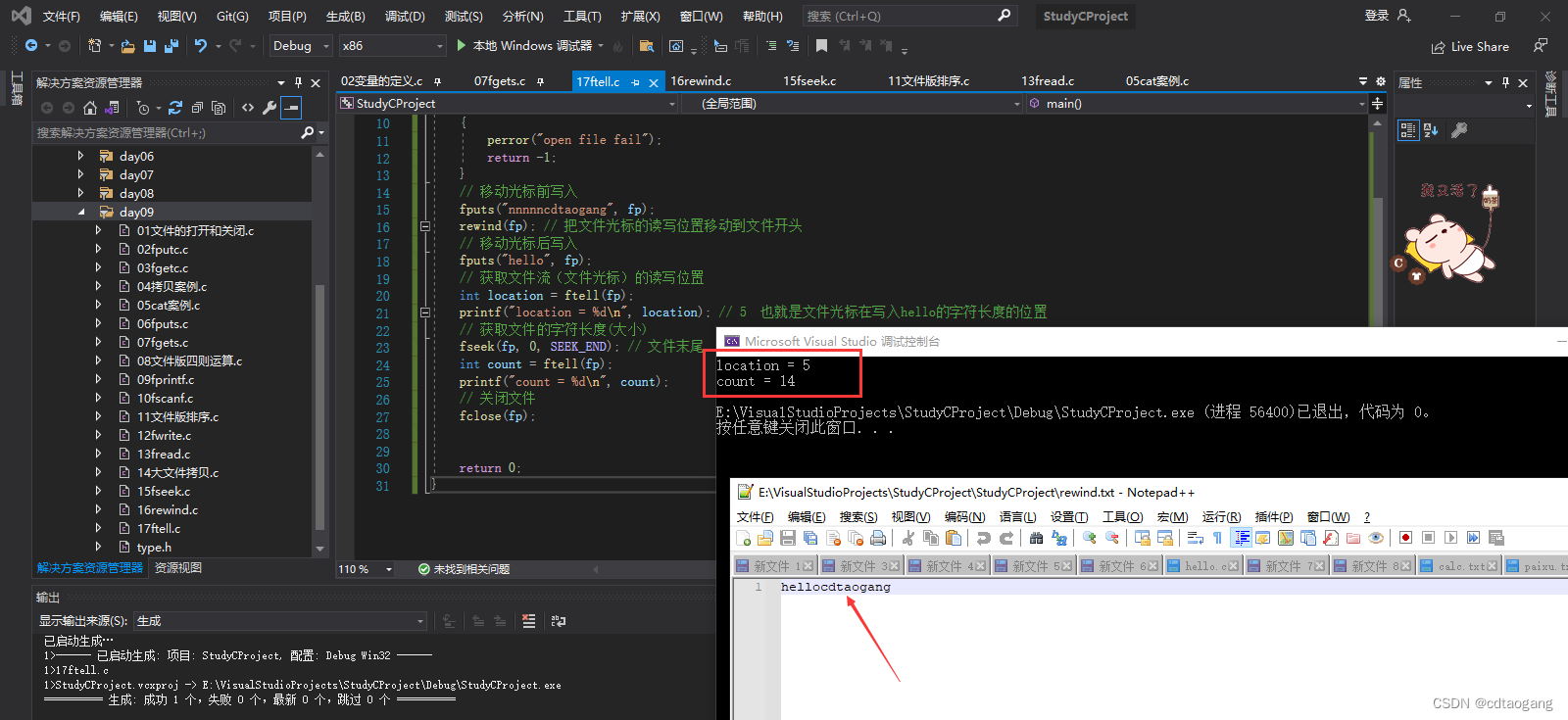Expand the 17ftell.c tree node

[98, 528]
